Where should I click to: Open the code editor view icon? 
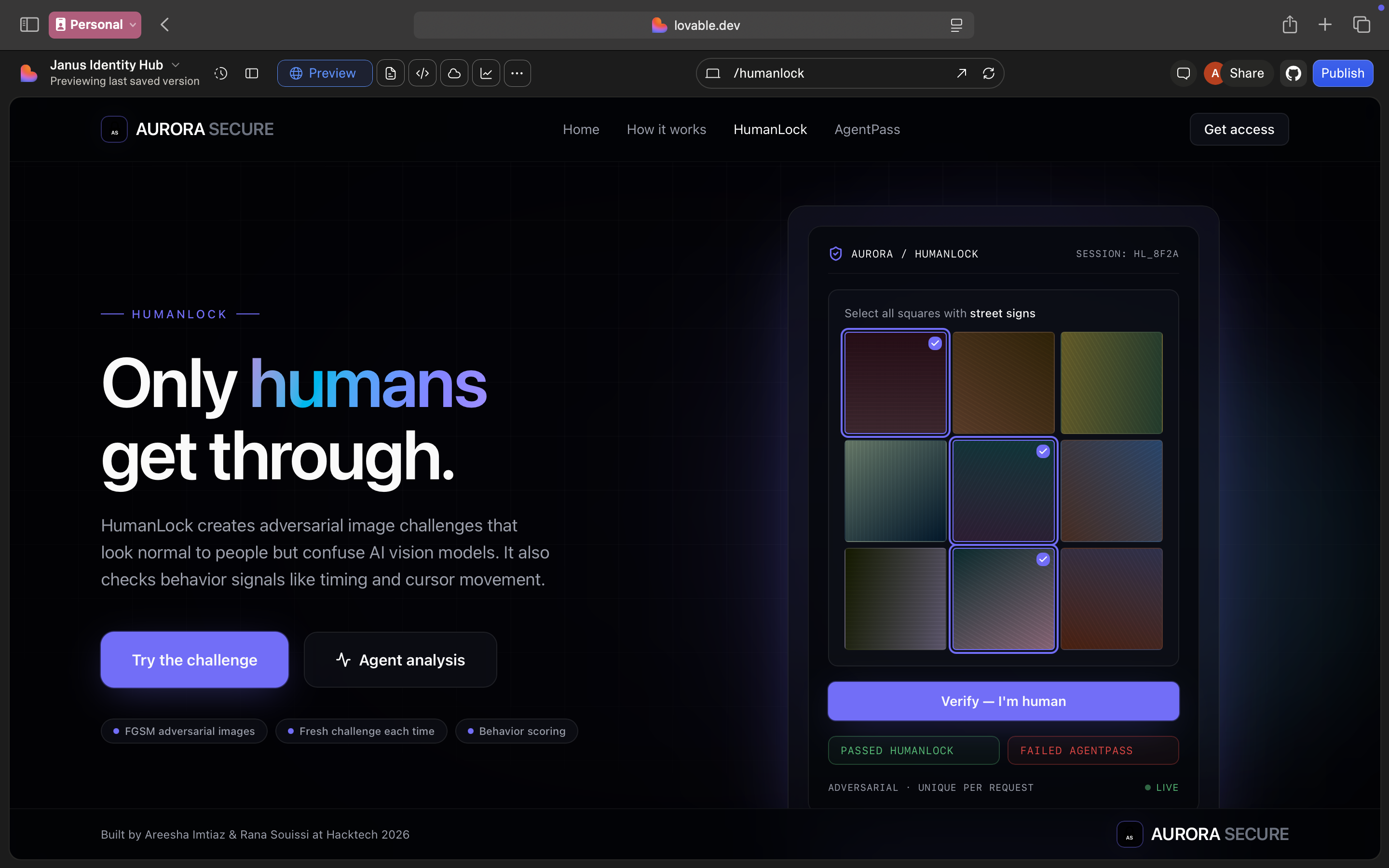tap(422, 73)
